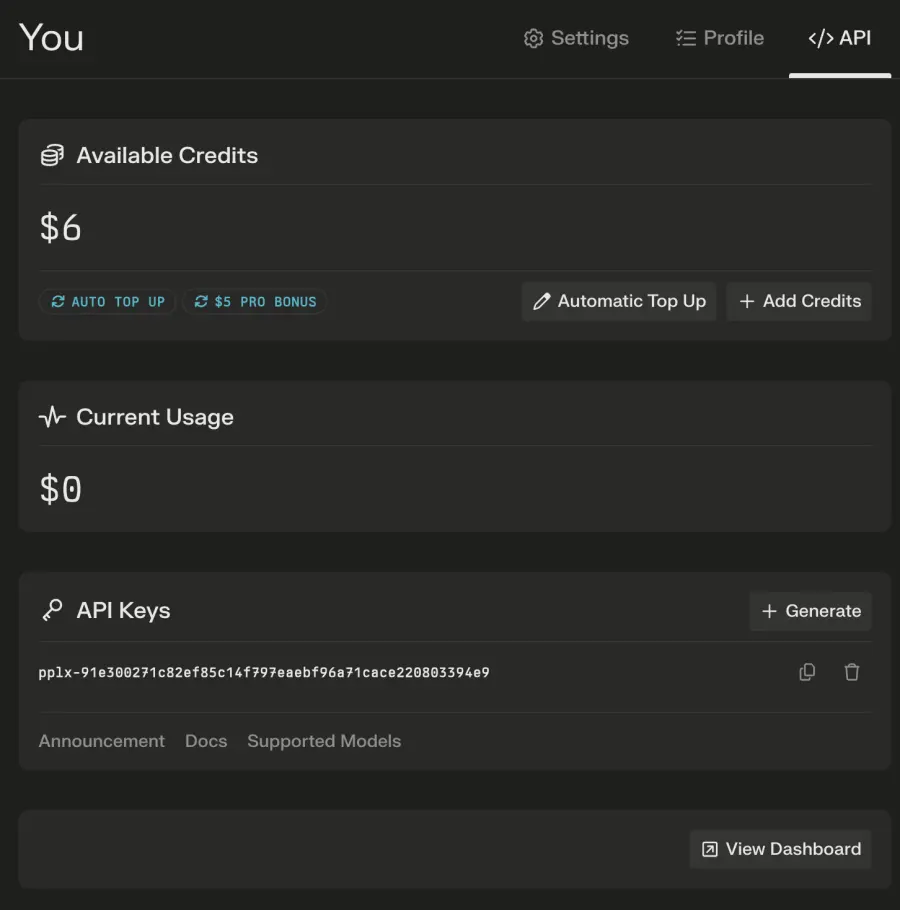900x910 pixels.
Task: Open the Announcement link
Action: coord(101,741)
